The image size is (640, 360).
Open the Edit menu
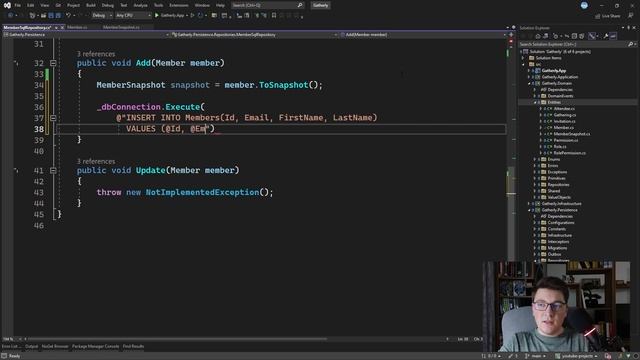tap(31, 5)
